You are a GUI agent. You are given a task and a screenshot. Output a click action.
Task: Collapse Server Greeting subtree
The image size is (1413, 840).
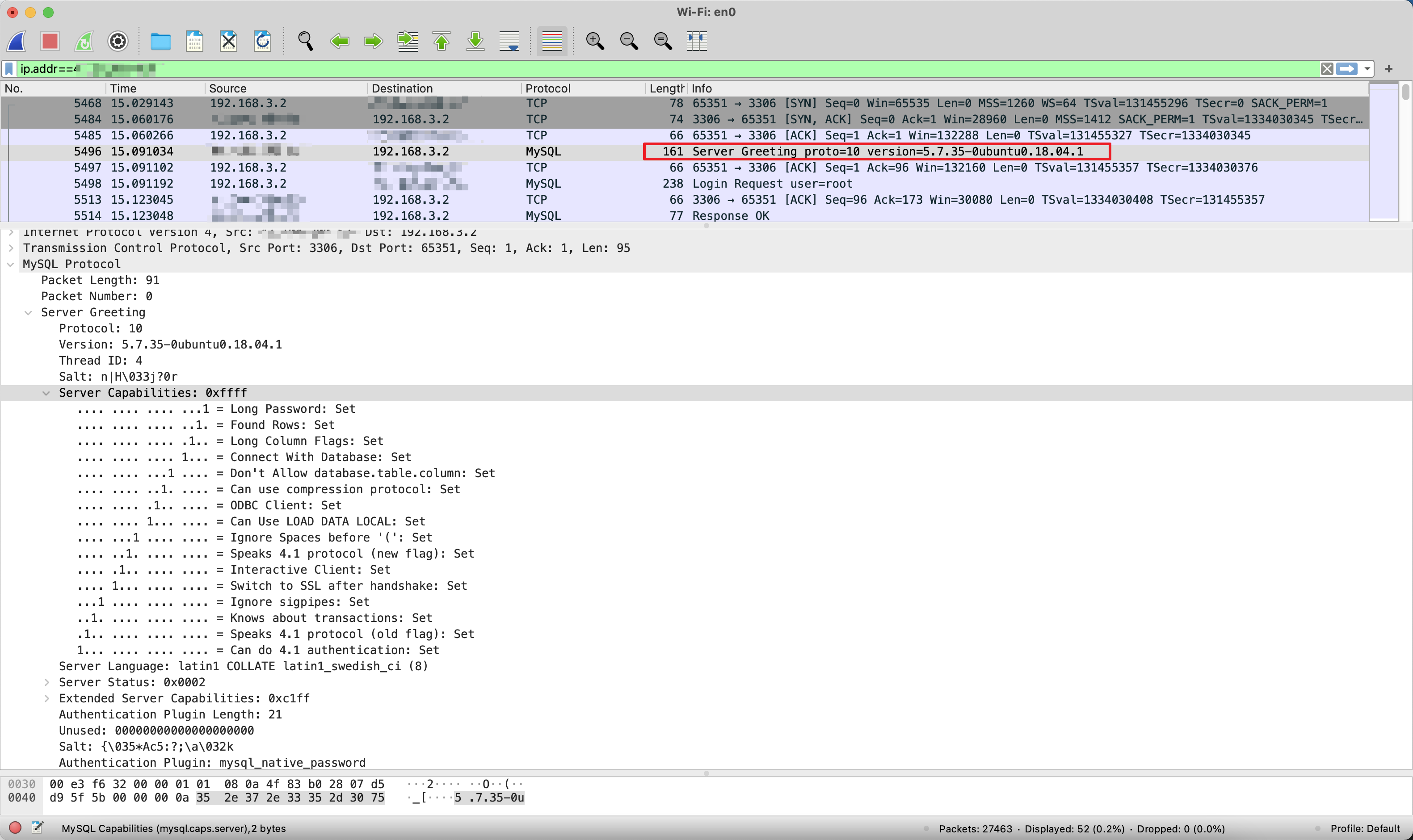[28, 312]
